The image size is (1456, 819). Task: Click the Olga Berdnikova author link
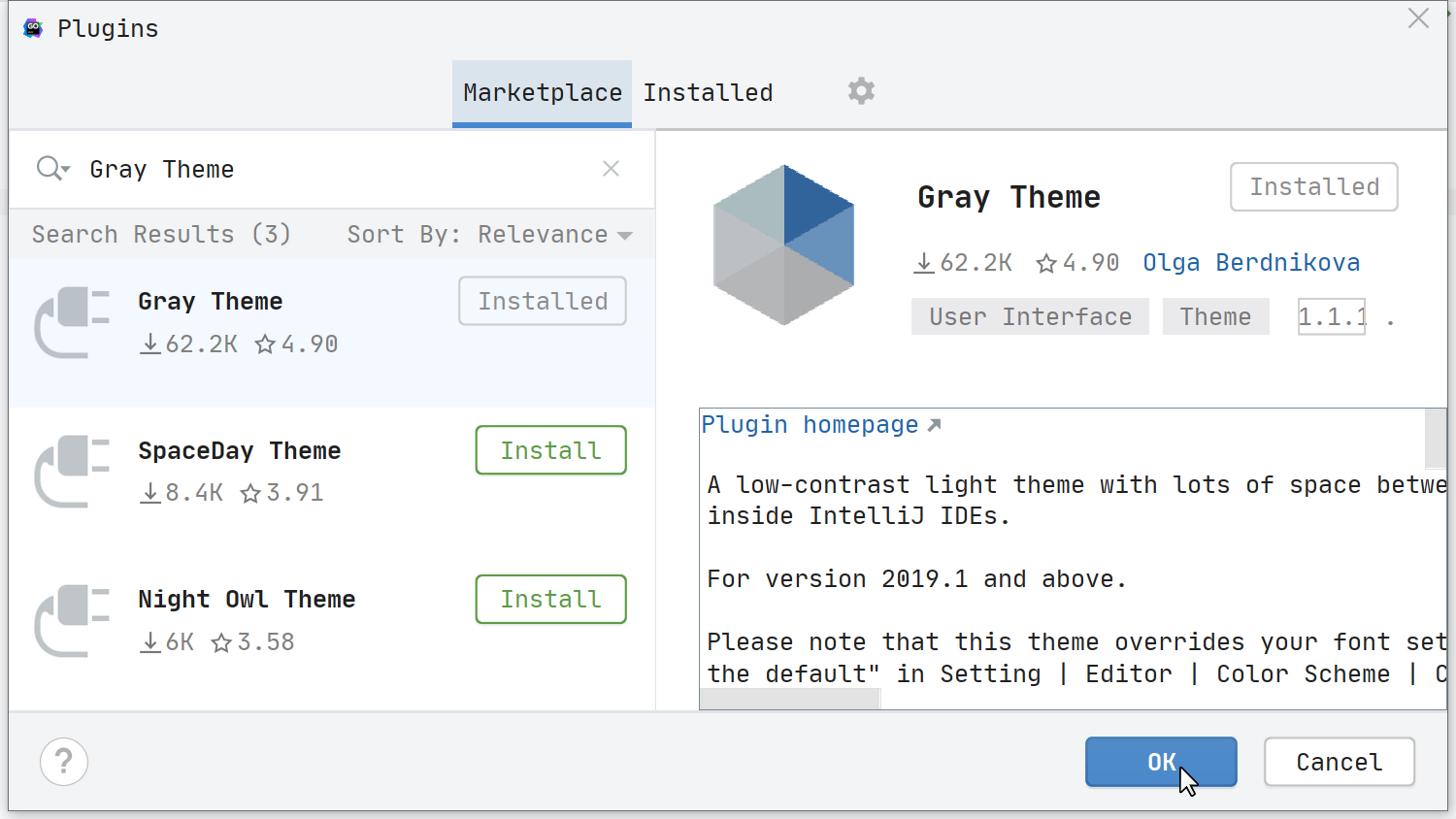coord(1250,262)
